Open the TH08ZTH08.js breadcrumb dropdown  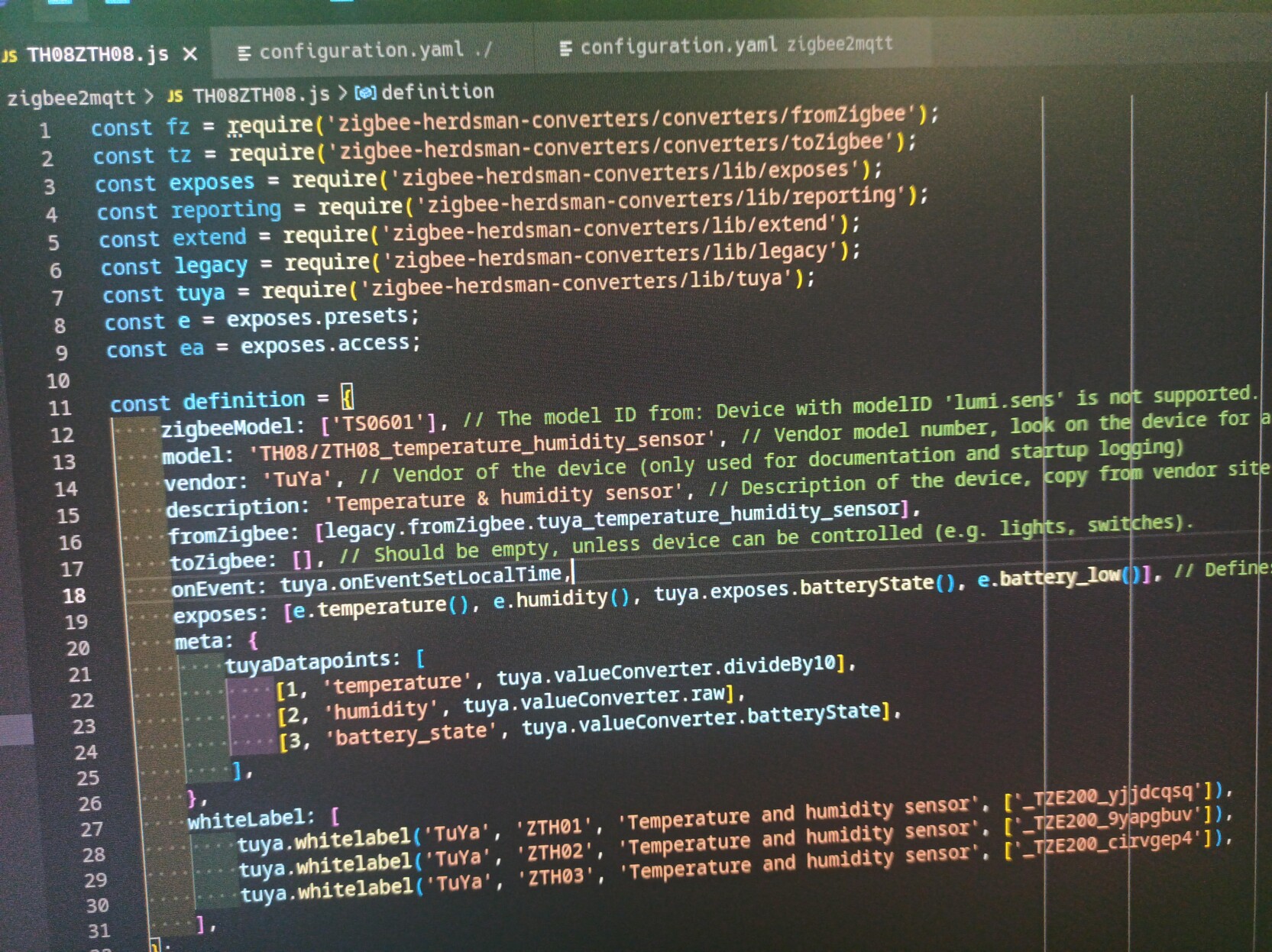(x=261, y=95)
